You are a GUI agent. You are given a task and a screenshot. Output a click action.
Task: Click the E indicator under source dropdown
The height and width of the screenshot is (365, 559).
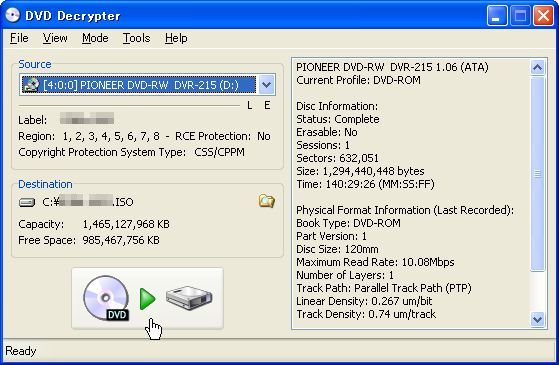(267, 106)
